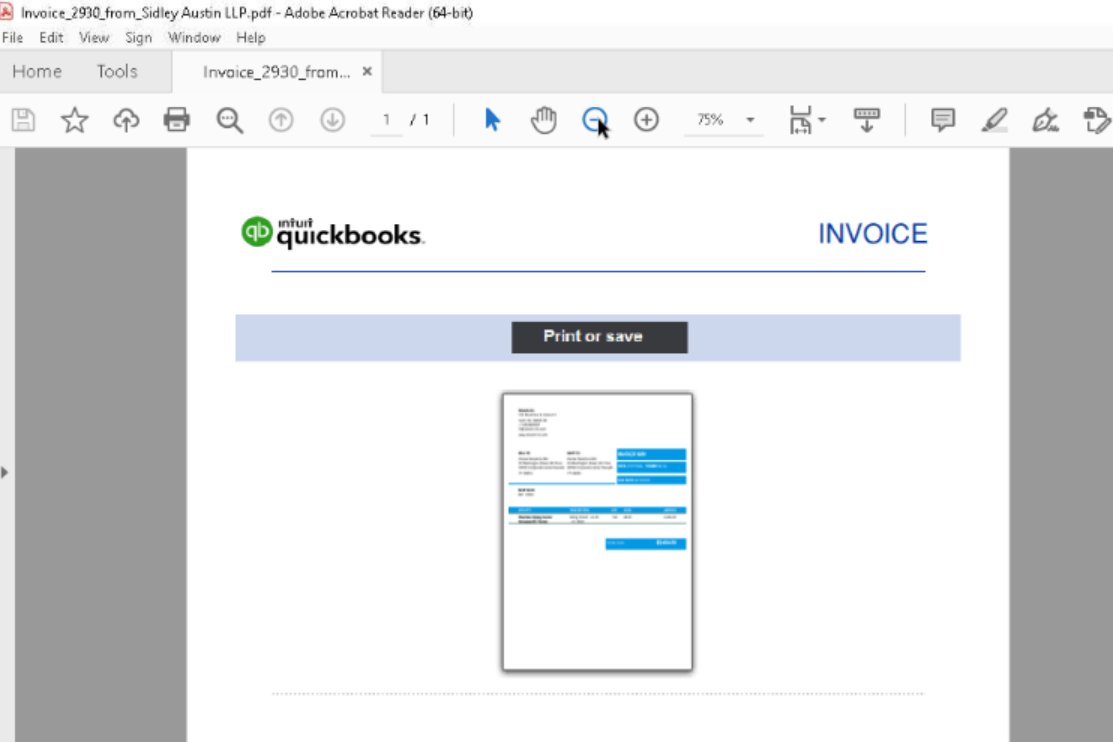Image resolution: width=1113 pixels, height=742 pixels.
Task: Expand the left navigation pane arrow
Action: pyautogui.click(x=5, y=472)
